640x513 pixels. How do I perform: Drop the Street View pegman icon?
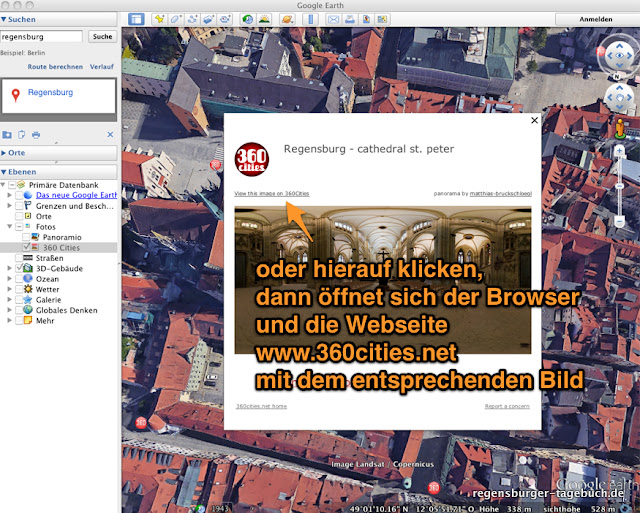[620, 127]
